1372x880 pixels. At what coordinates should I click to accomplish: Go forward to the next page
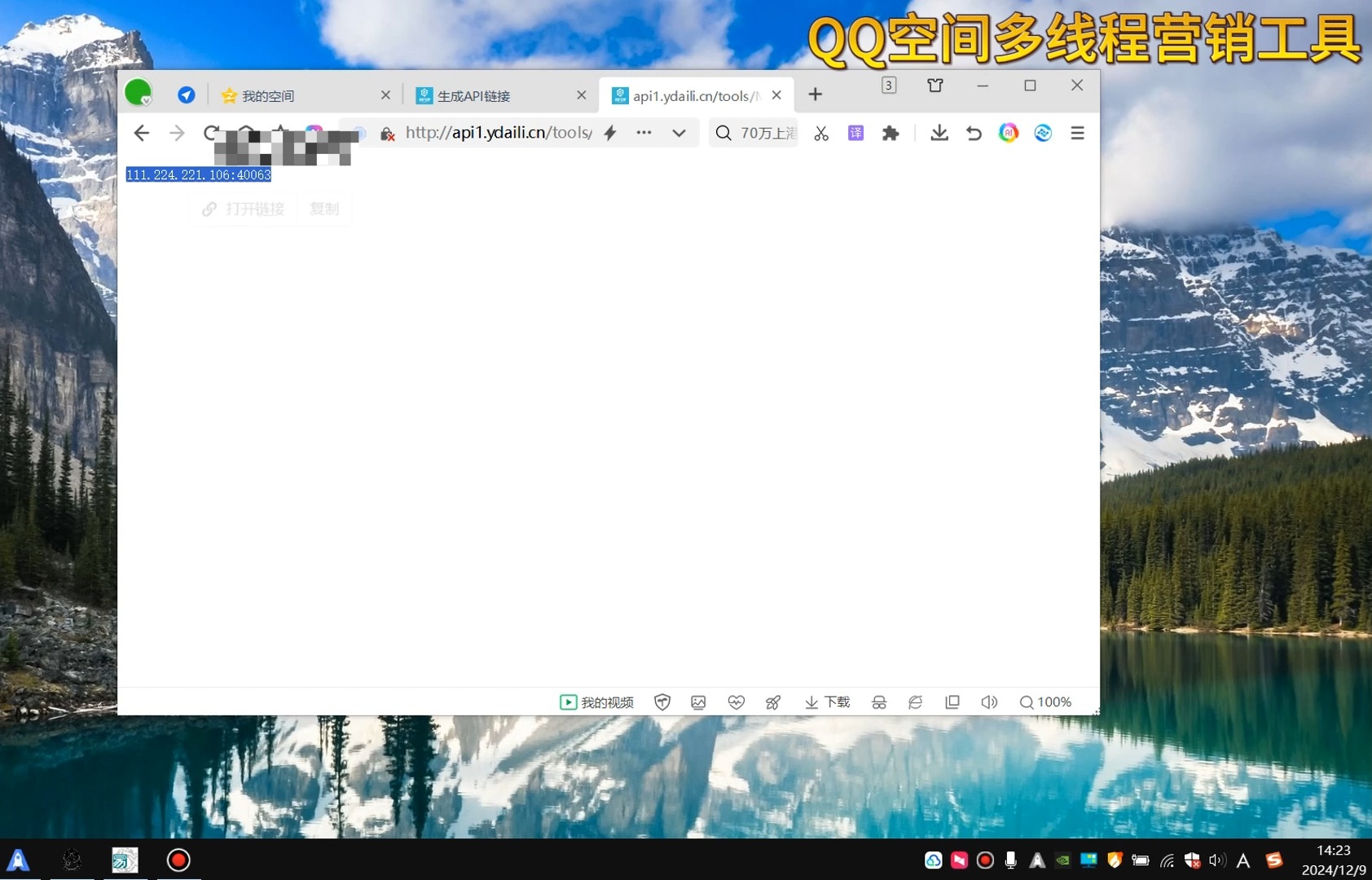[x=177, y=133]
